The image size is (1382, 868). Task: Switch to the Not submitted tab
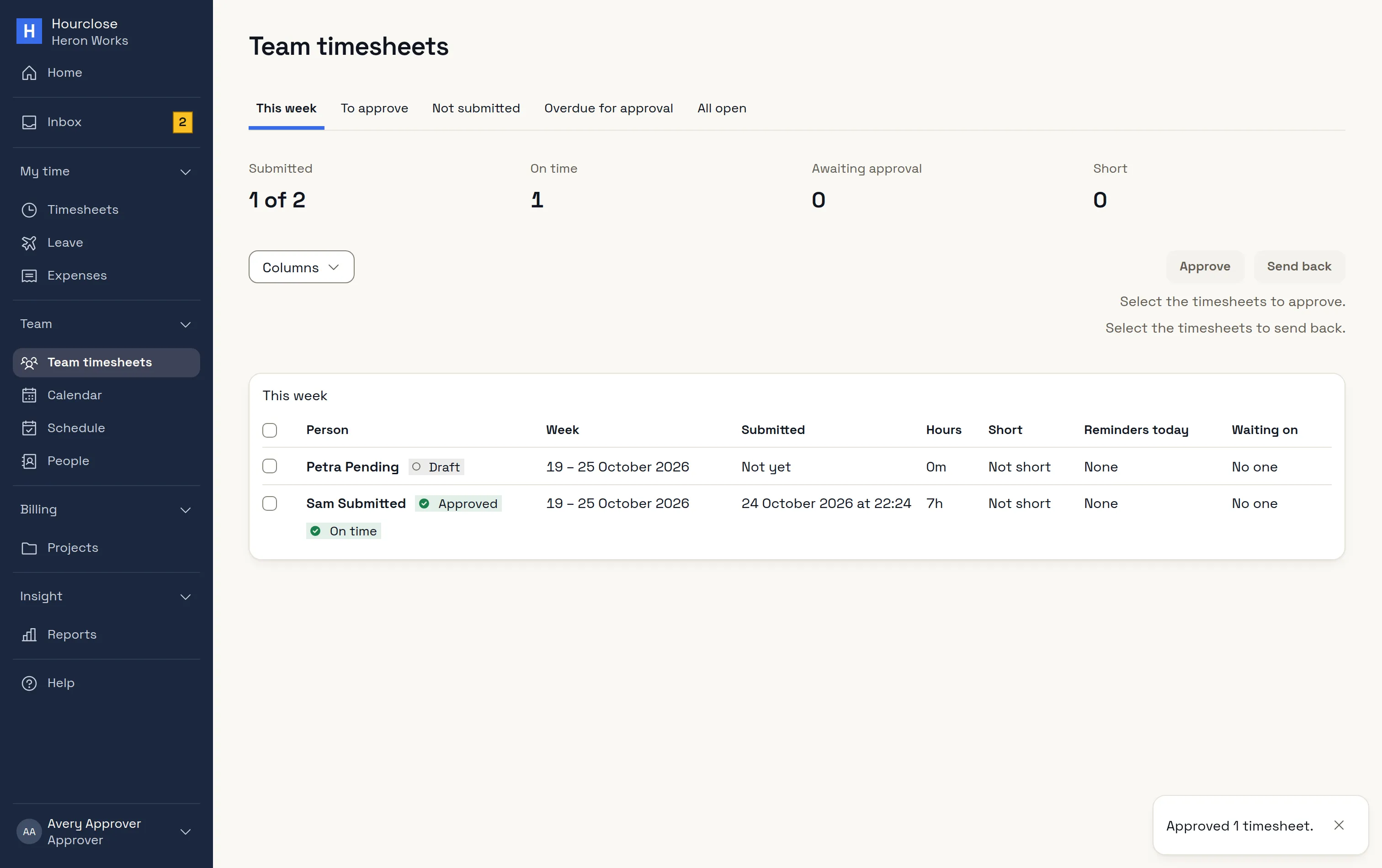(x=476, y=108)
